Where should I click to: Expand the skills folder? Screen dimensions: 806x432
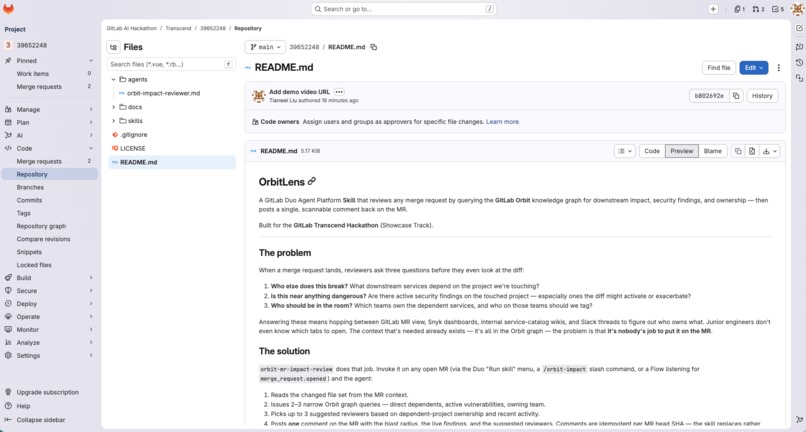(x=114, y=121)
